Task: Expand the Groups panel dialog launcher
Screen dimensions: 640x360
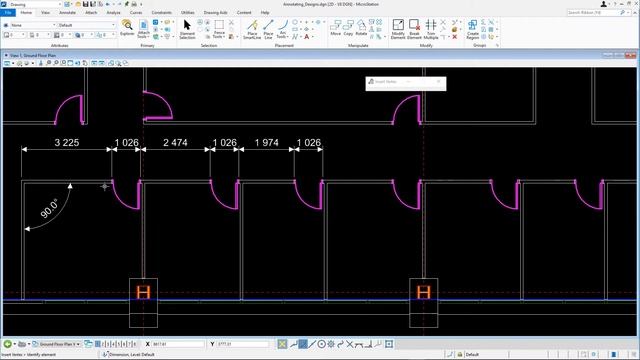Action: click(x=497, y=45)
